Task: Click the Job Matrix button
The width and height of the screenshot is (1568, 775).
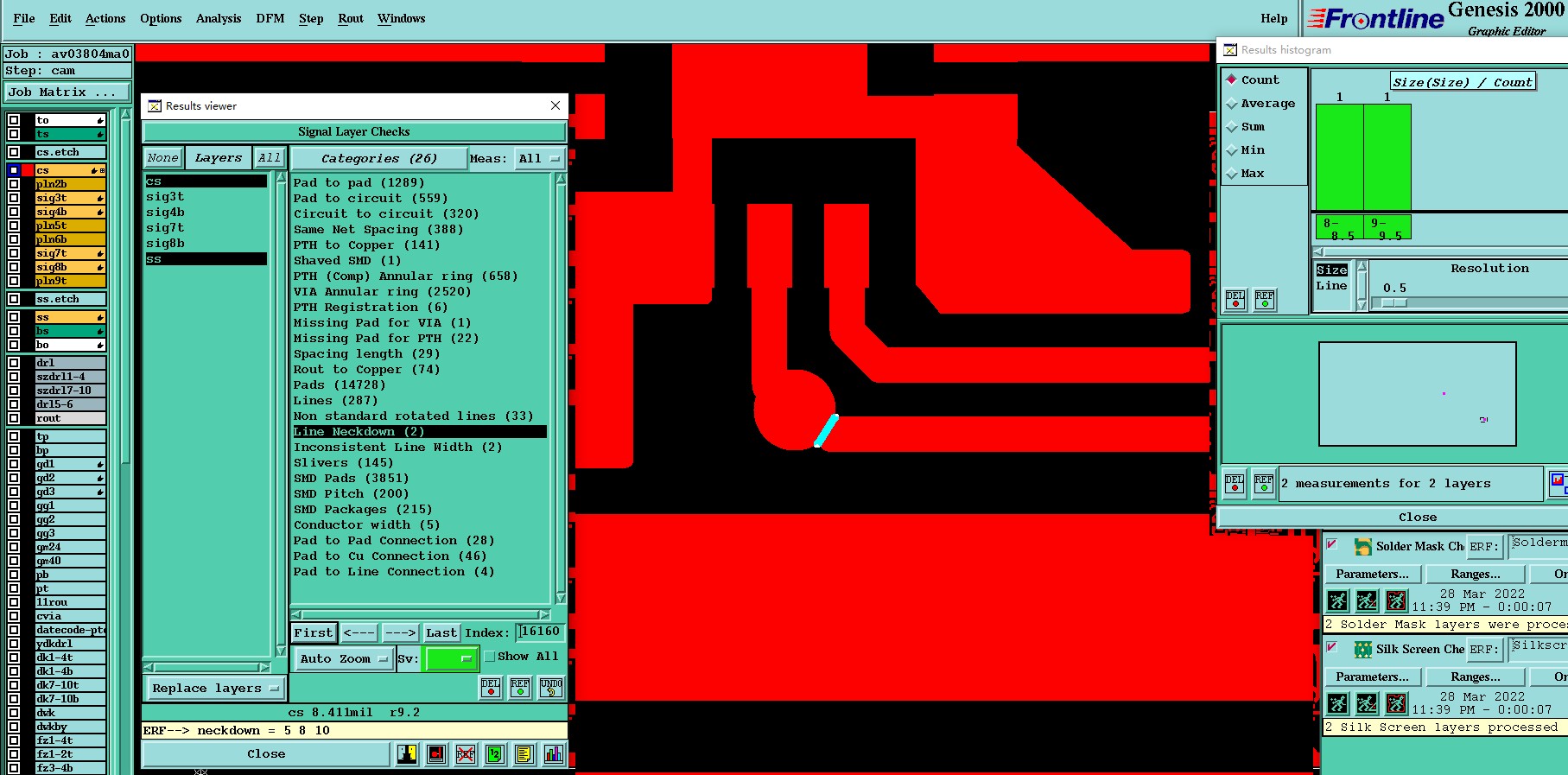Action: coord(68,92)
